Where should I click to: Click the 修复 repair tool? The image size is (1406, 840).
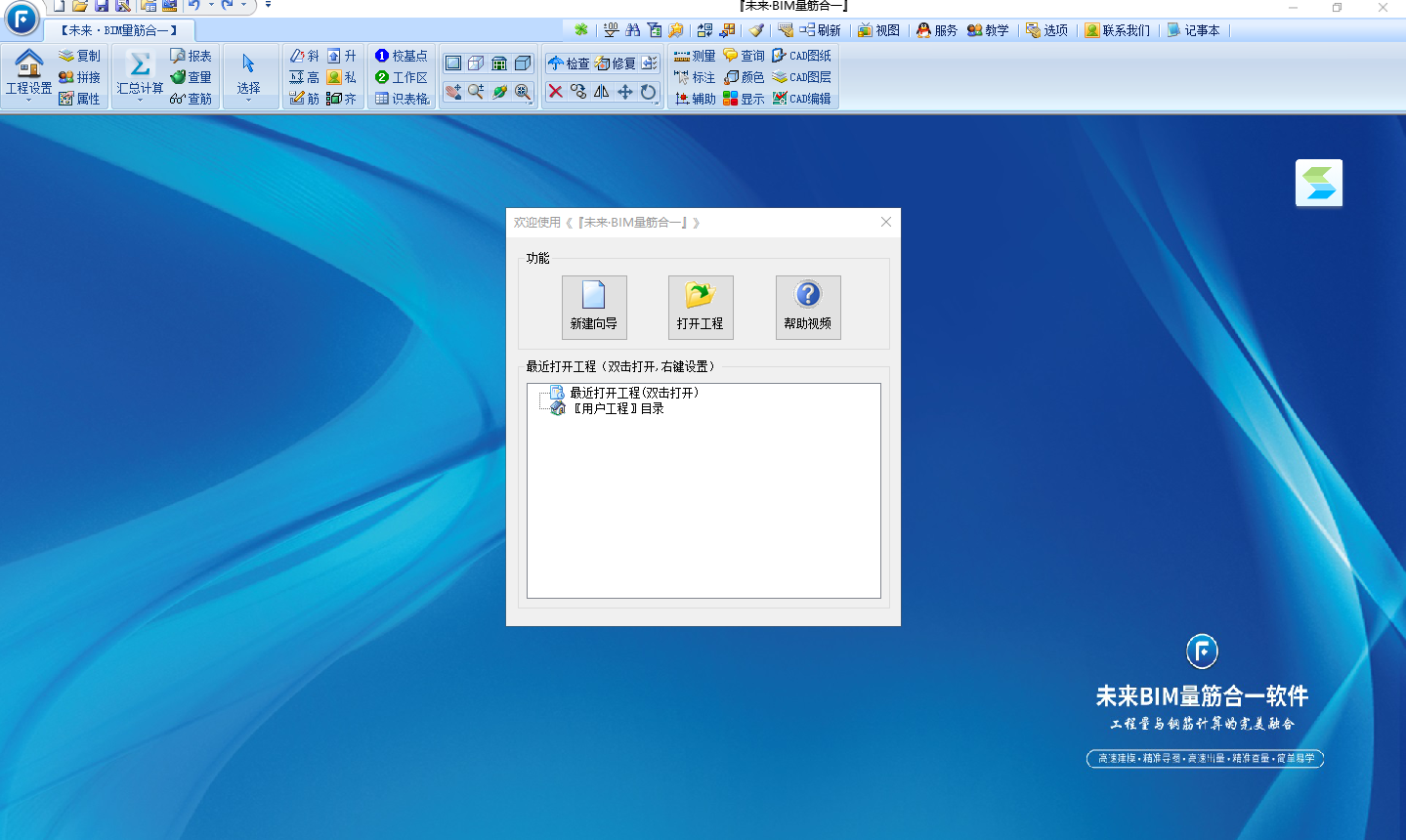(616, 63)
